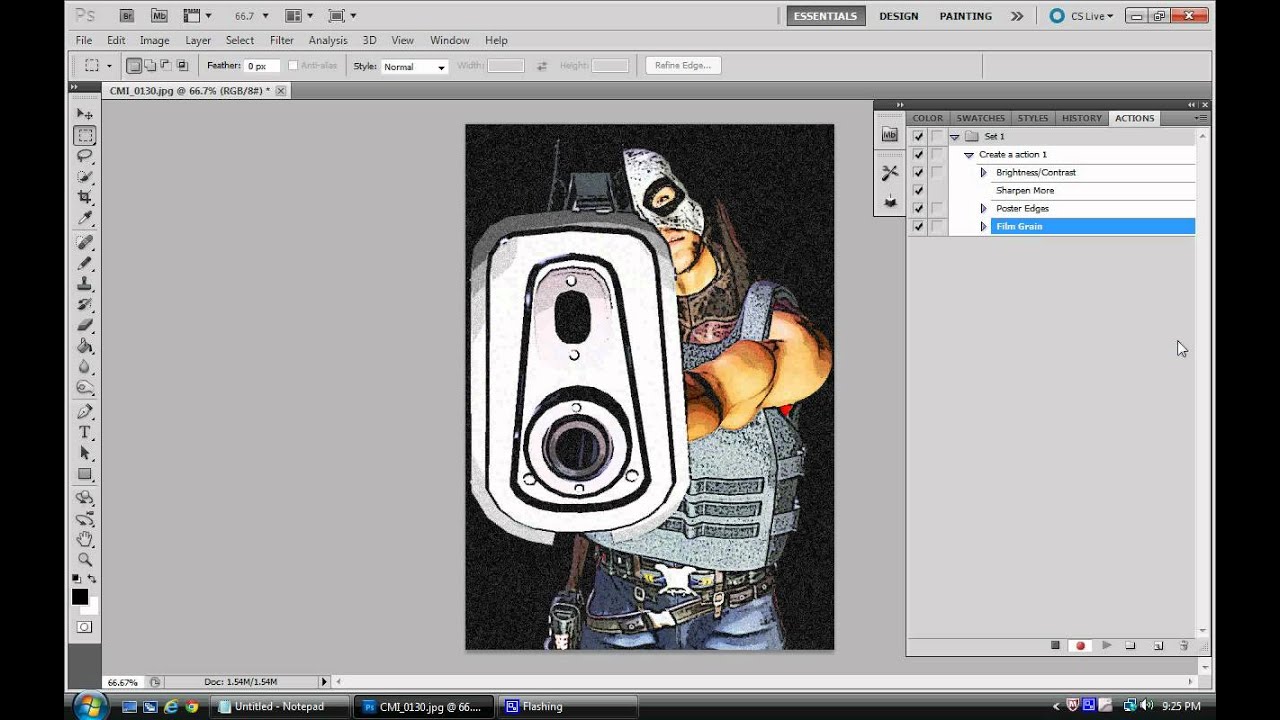Open the Analysis menu
This screenshot has width=1280, height=720.
tap(328, 40)
